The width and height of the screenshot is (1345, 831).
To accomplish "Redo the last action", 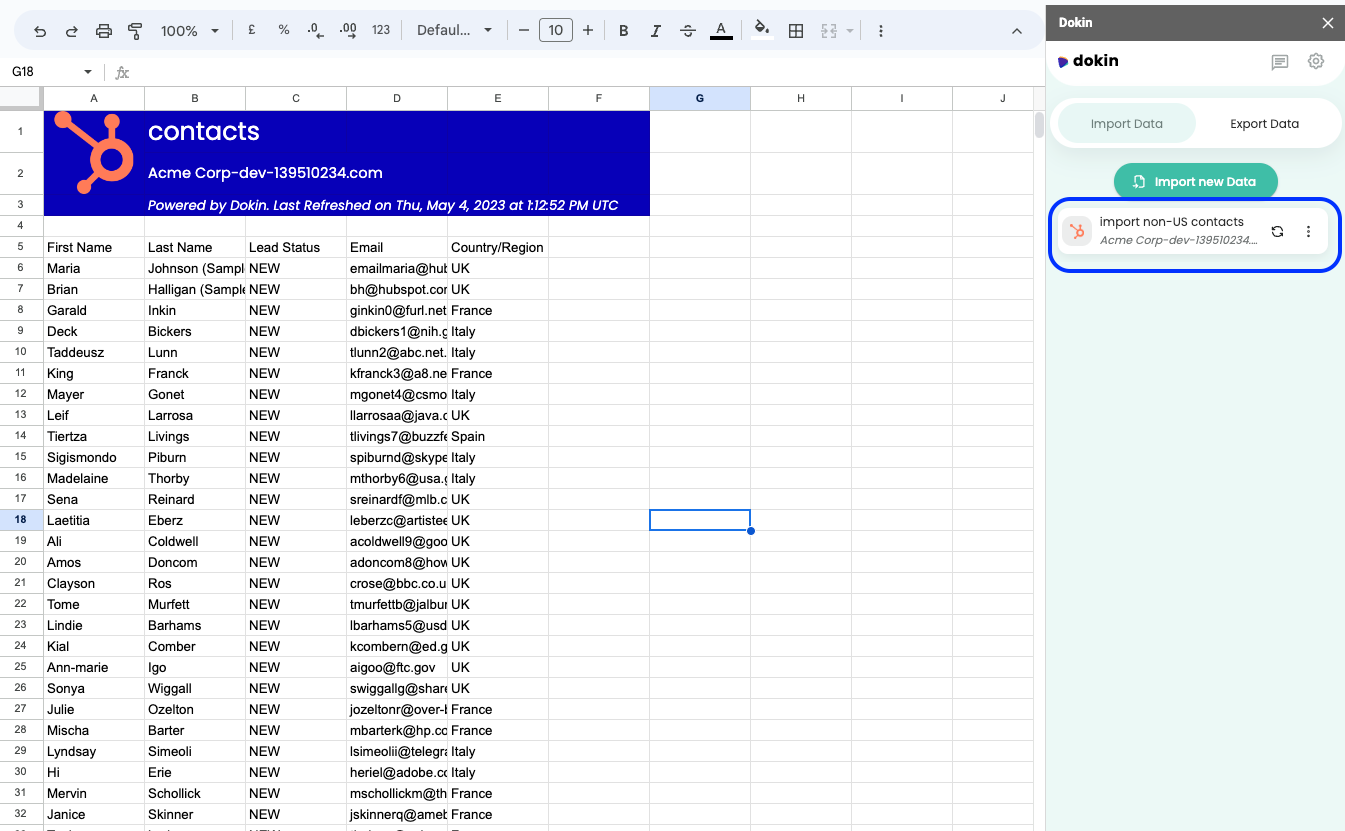I will tap(72, 31).
